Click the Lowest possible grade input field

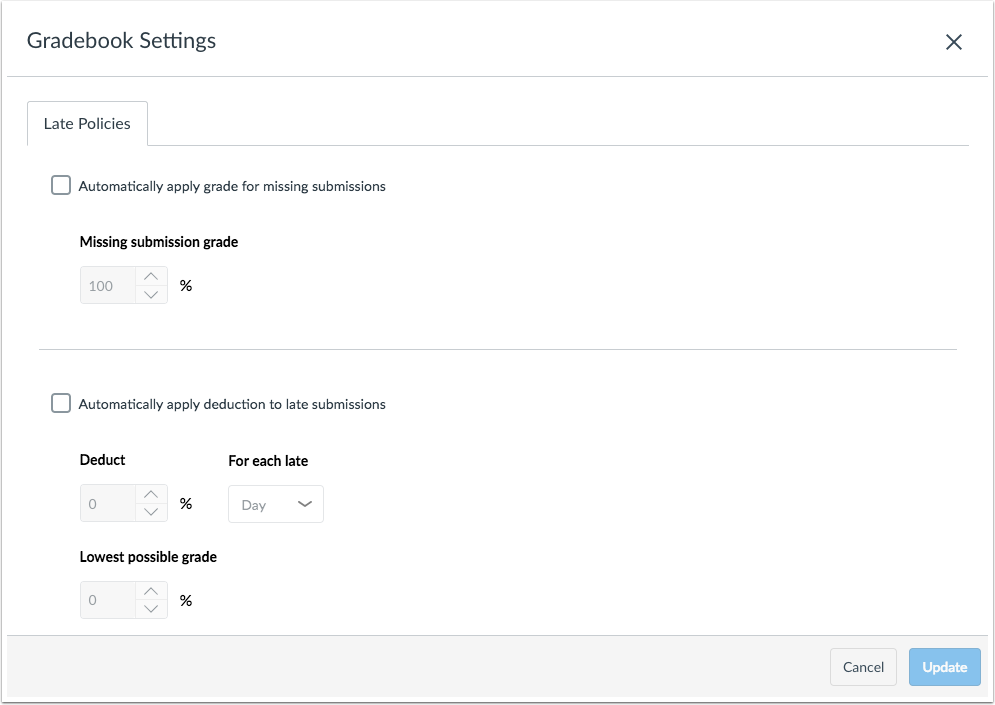pos(108,600)
